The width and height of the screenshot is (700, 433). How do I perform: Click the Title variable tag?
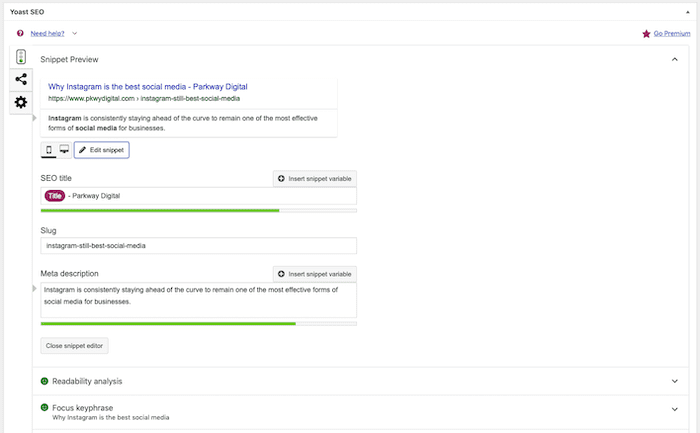click(x=54, y=196)
